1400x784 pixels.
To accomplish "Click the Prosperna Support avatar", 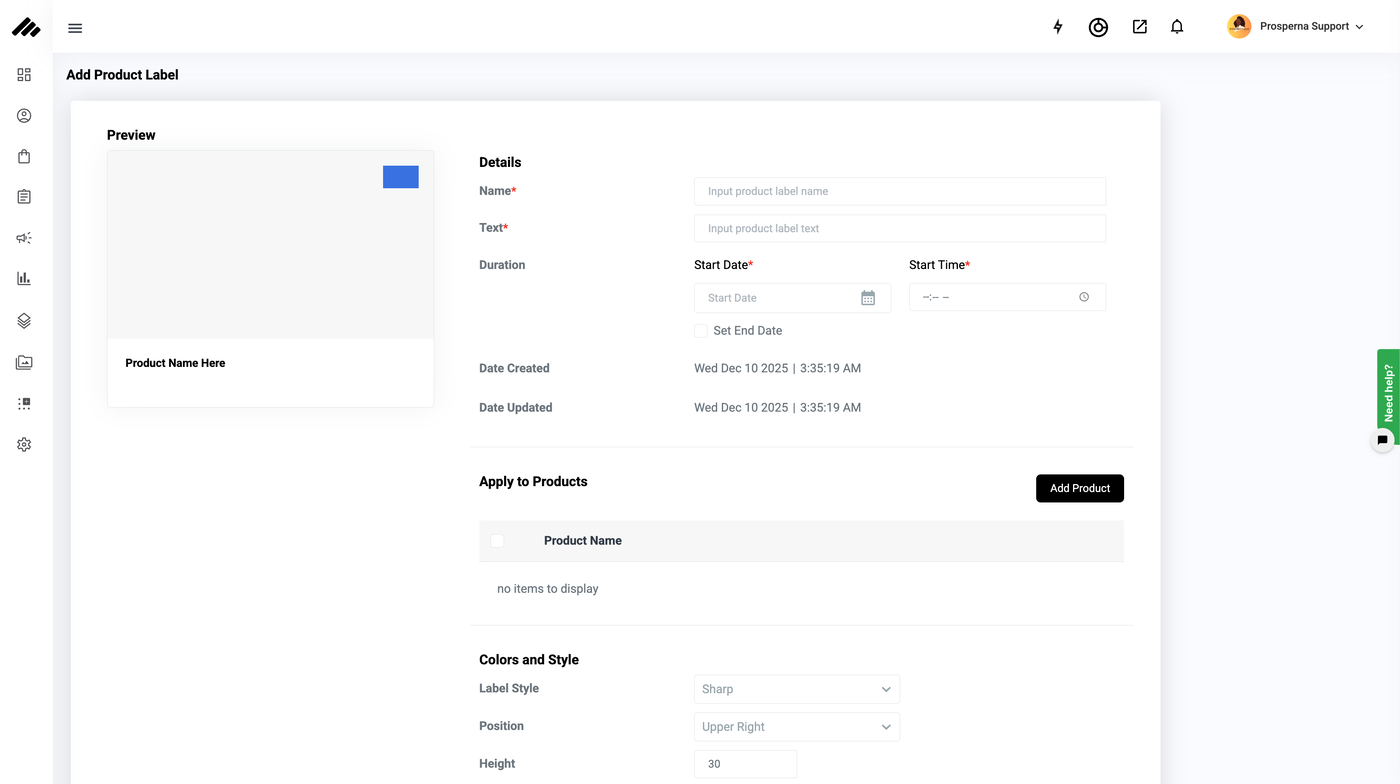I will point(1239,27).
